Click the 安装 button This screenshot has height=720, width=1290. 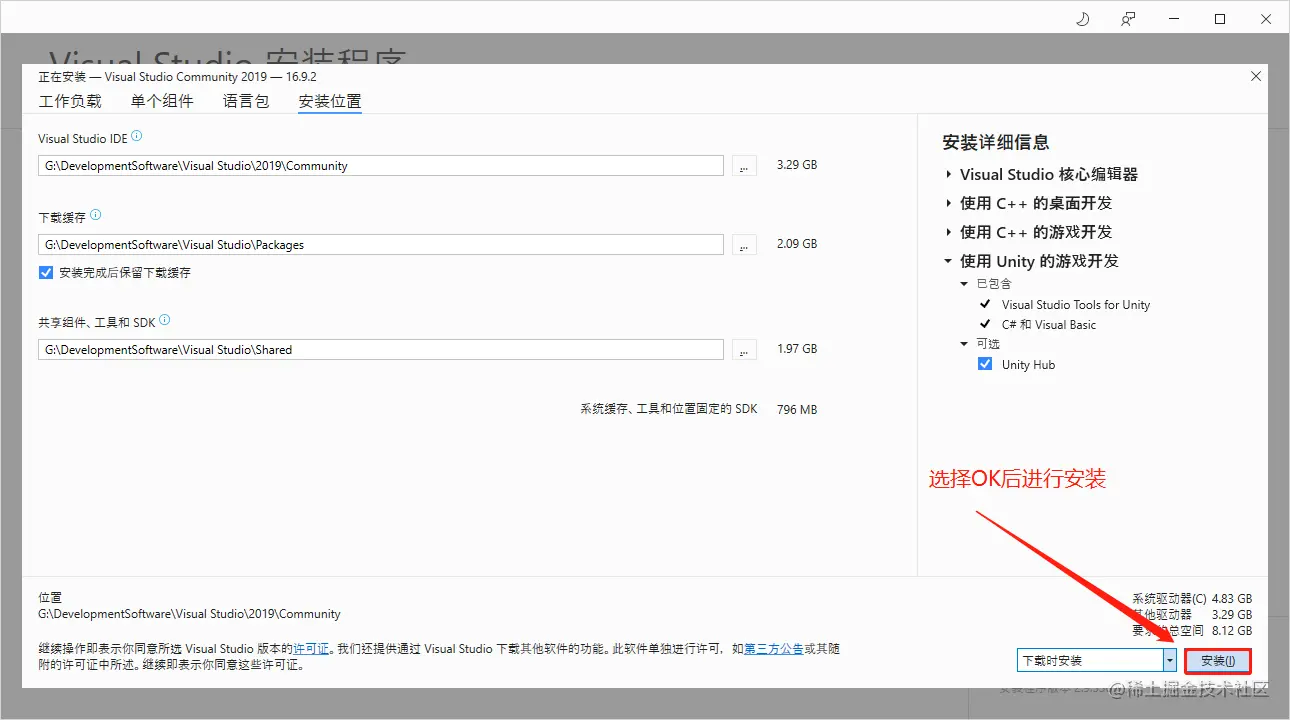pos(1218,661)
